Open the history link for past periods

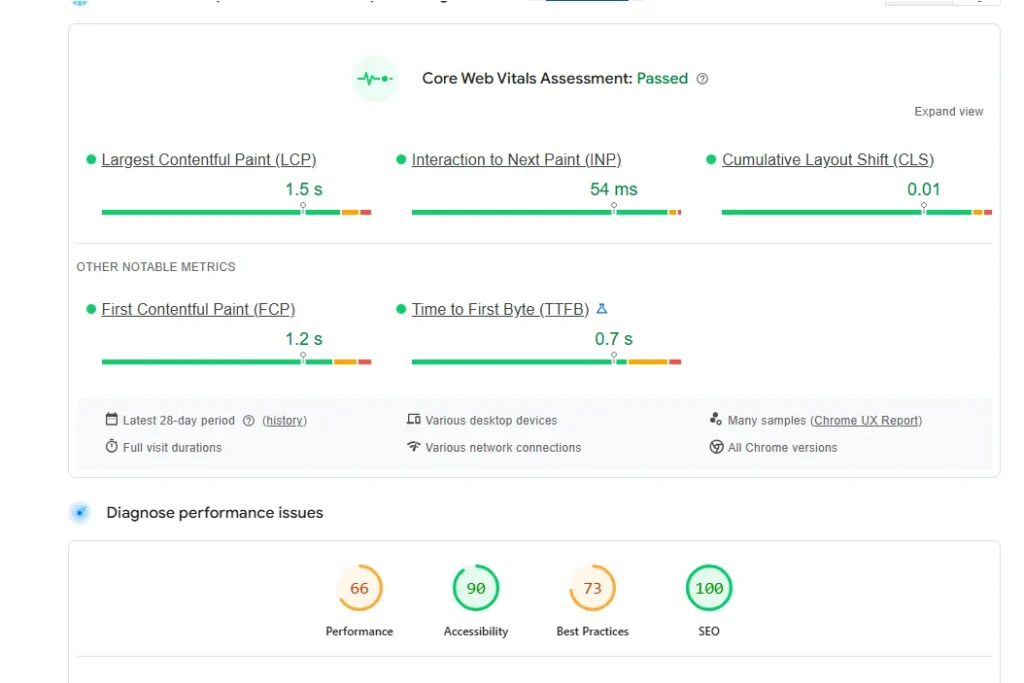coord(284,420)
